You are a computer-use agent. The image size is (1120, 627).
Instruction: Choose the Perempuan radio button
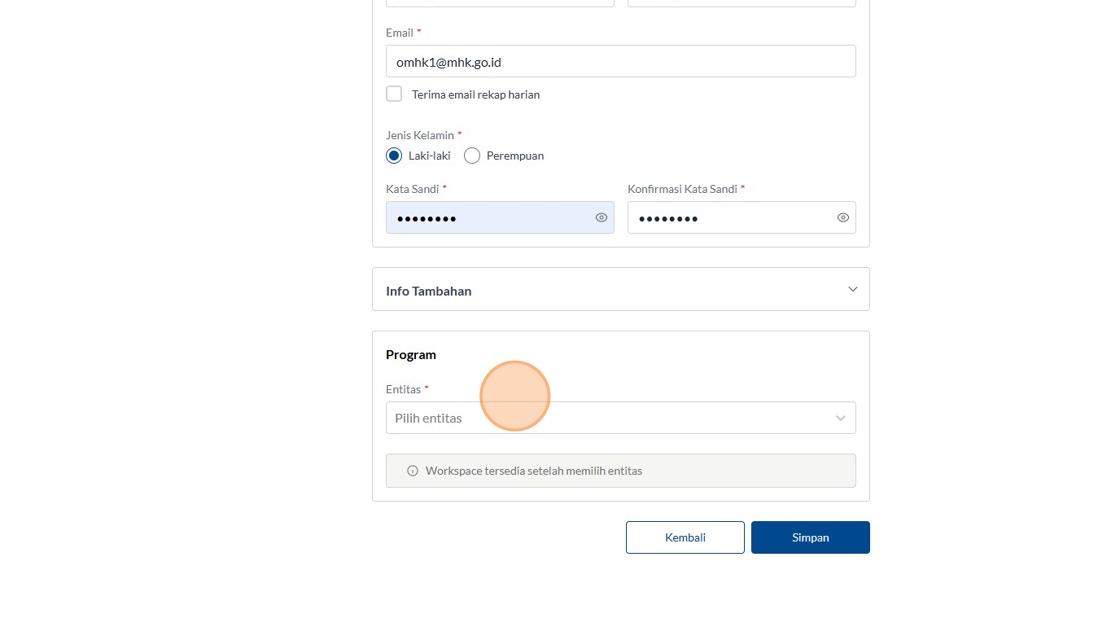(472, 156)
